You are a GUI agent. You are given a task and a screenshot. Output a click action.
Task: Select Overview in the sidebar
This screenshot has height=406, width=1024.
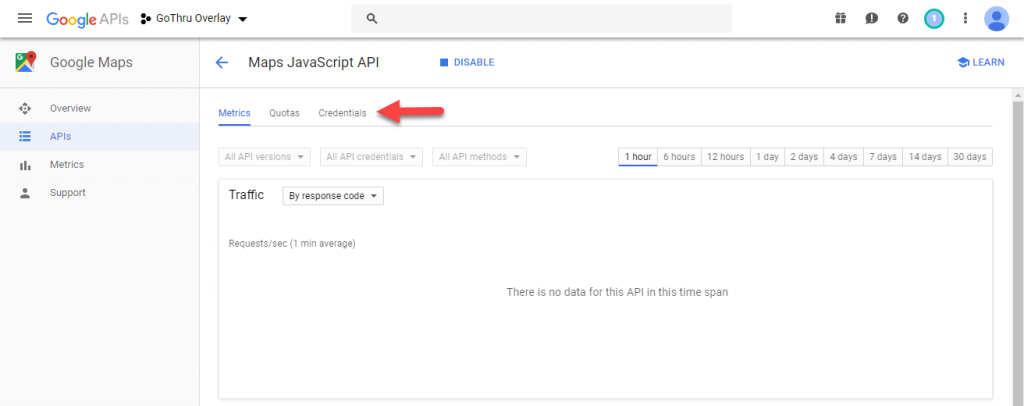coord(99,108)
